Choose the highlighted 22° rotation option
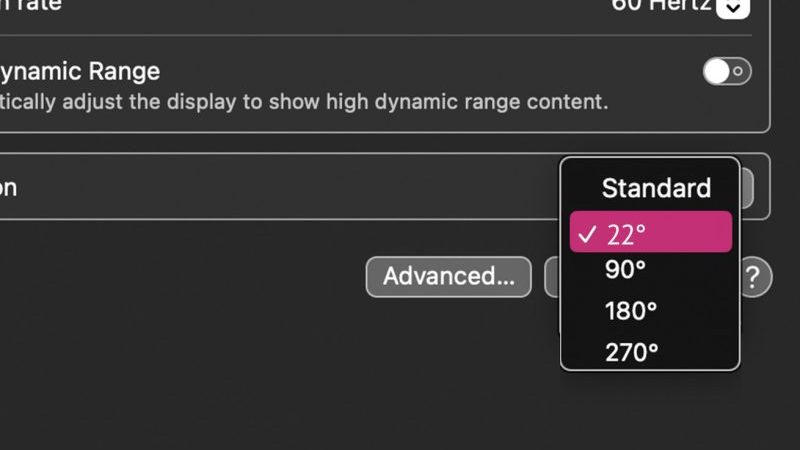Viewport: 800px width, 450px height. (x=651, y=232)
